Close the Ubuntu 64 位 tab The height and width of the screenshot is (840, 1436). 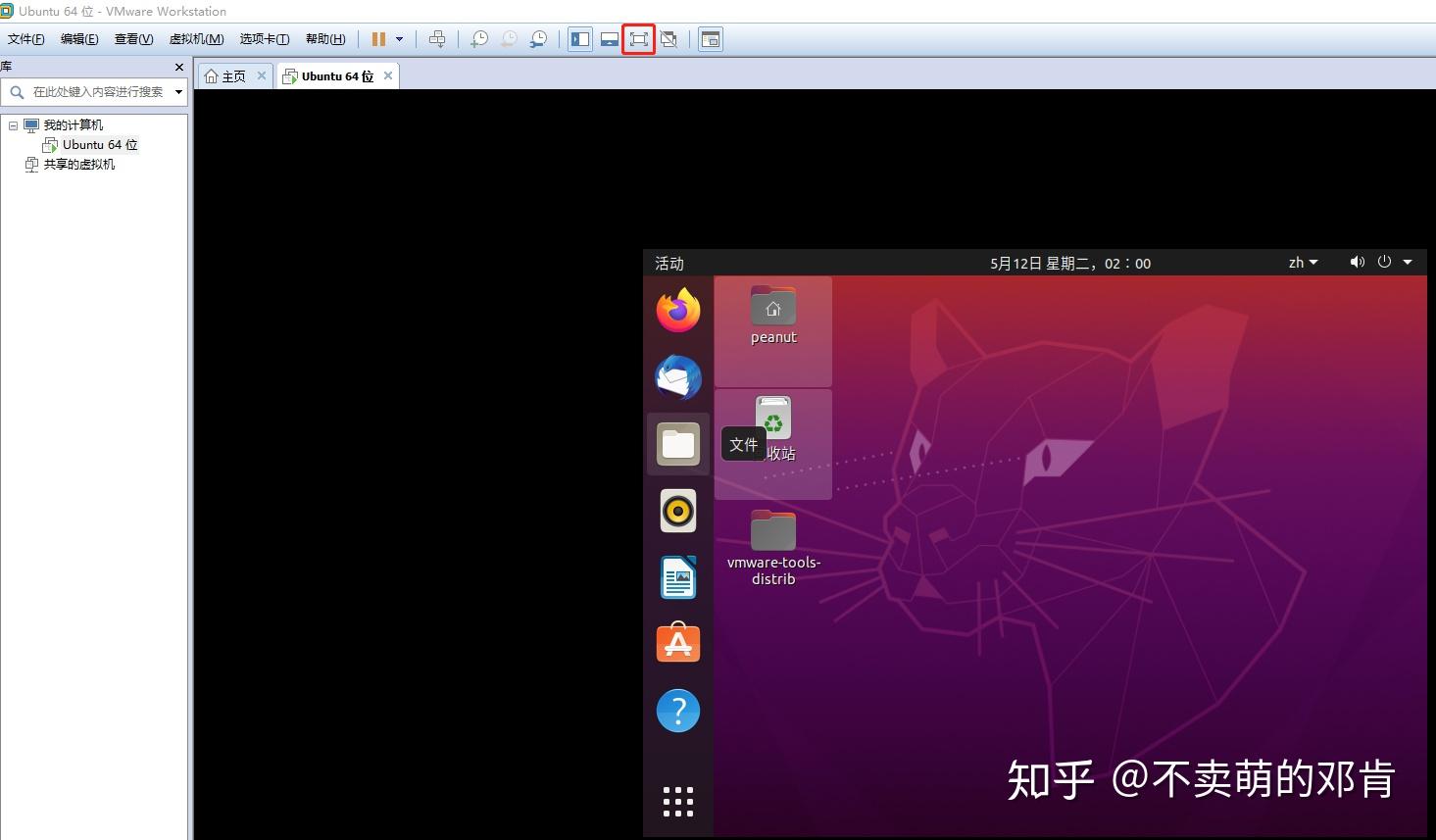click(388, 75)
